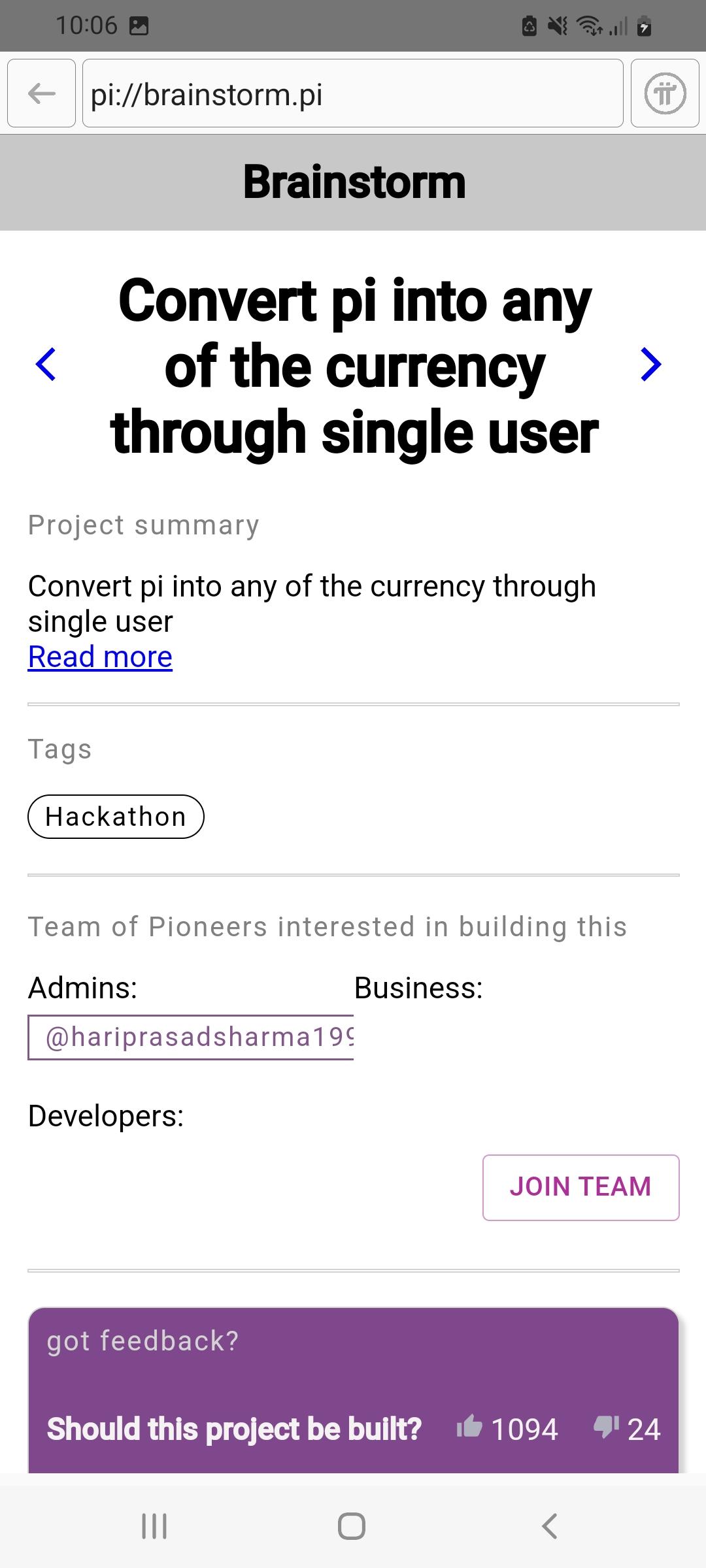Image resolution: width=706 pixels, height=1568 pixels.
Task: Go to previous project with left chevron
Action: [46, 364]
